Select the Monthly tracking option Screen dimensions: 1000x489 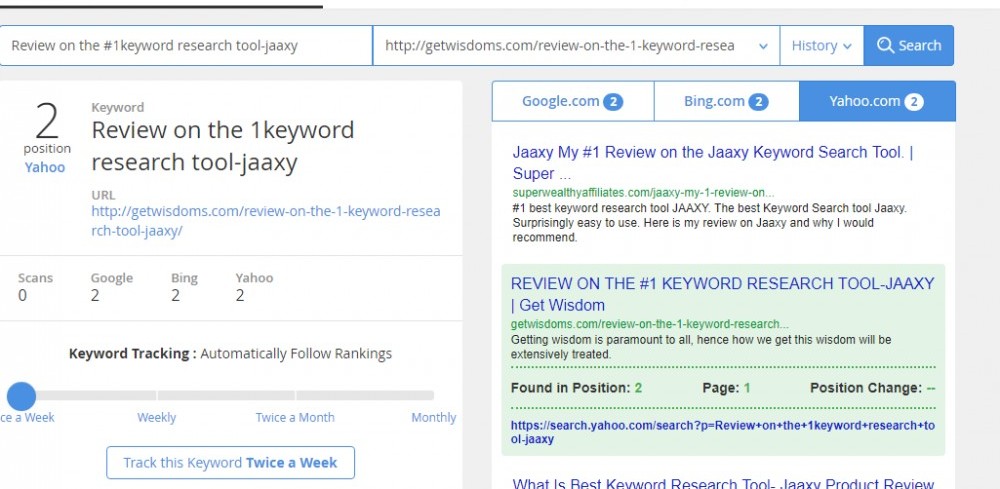(x=434, y=418)
